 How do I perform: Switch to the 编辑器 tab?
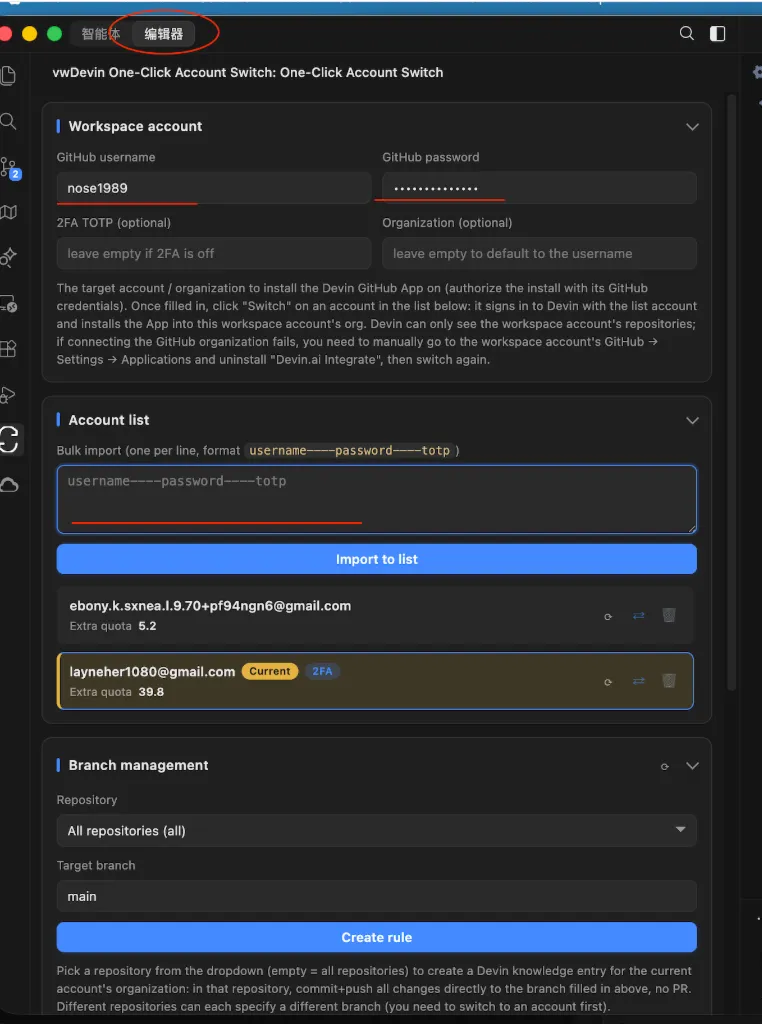(163, 34)
